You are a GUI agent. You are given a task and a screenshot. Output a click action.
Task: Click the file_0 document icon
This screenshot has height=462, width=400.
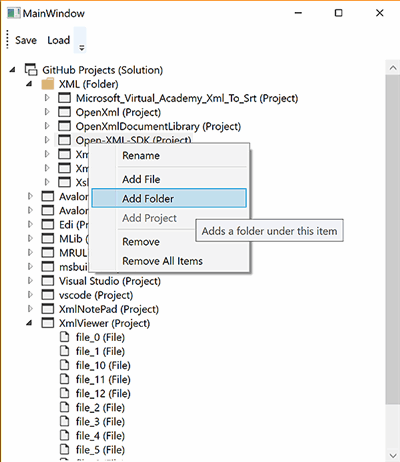click(64, 337)
